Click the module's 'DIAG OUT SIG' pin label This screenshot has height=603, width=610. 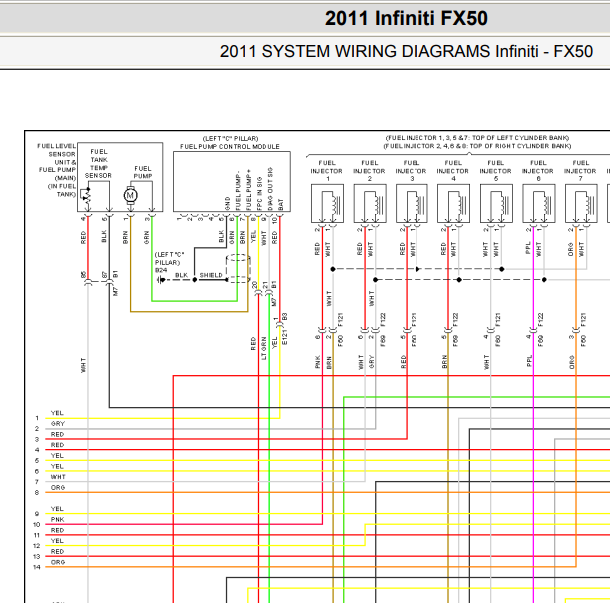(270, 189)
